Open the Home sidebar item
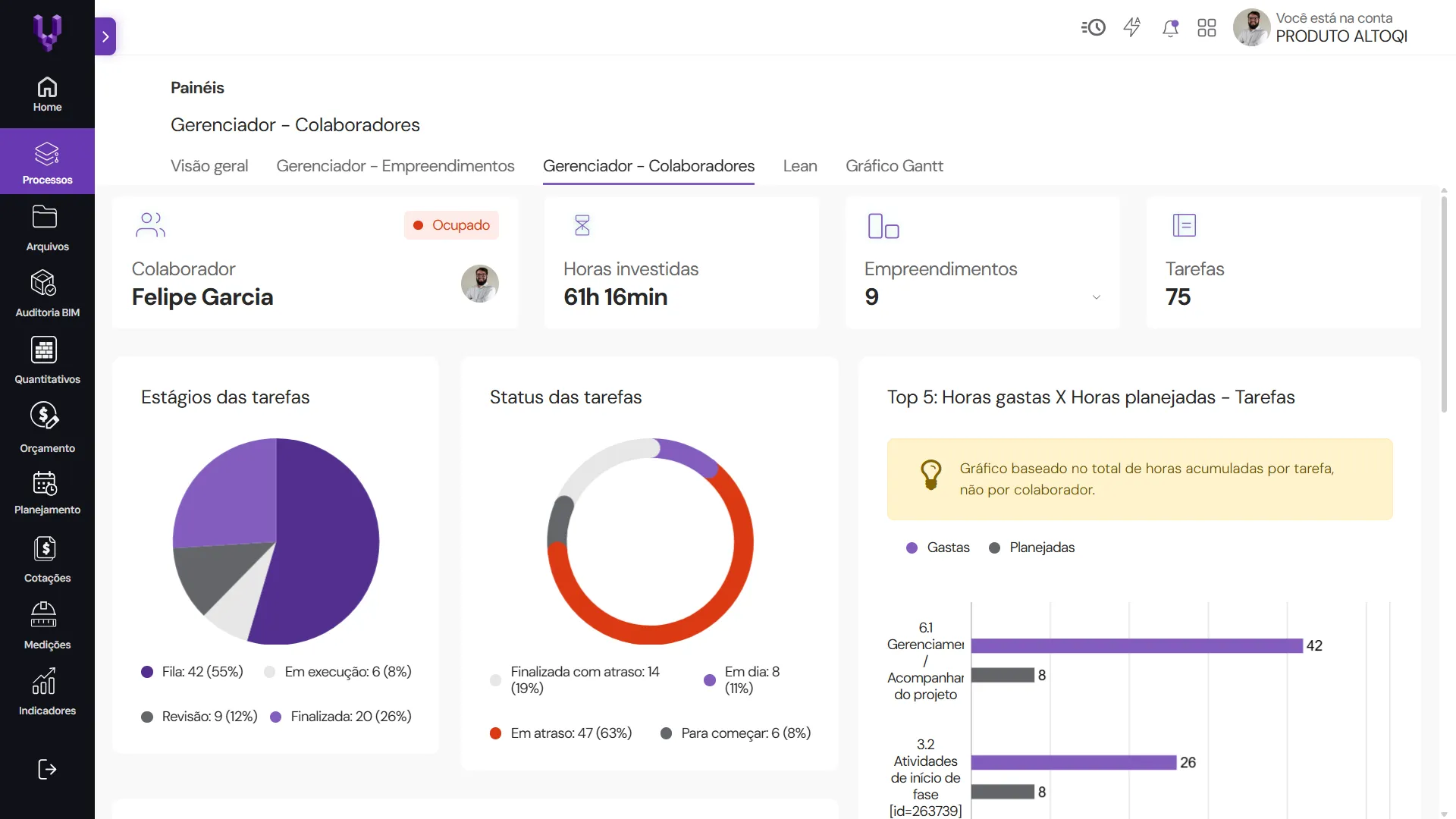Image resolution: width=1456 pixels, height=819 pixels. pyautogui.click(x=47, y=95)
